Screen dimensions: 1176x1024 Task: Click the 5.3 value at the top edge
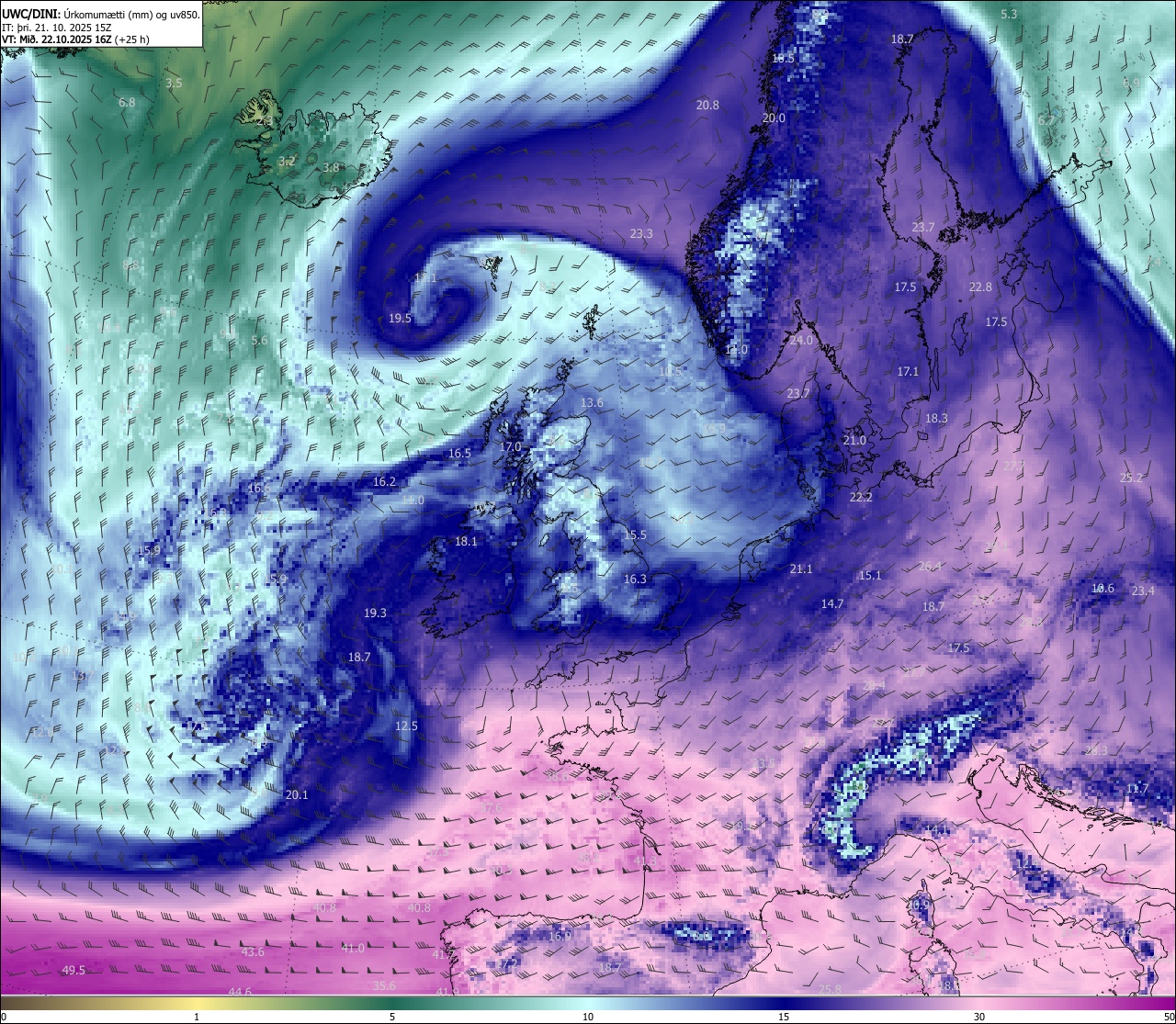(1009, 15)
